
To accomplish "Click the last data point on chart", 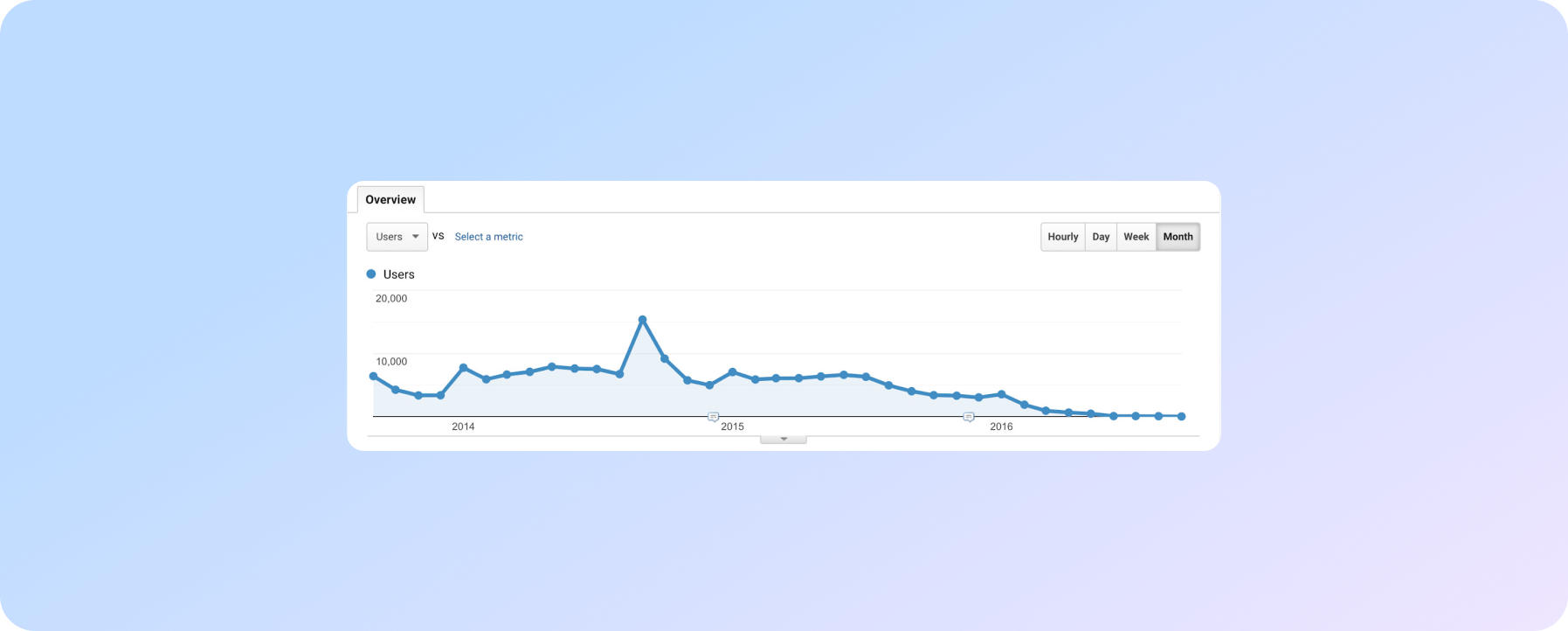I will point(1182,417).
